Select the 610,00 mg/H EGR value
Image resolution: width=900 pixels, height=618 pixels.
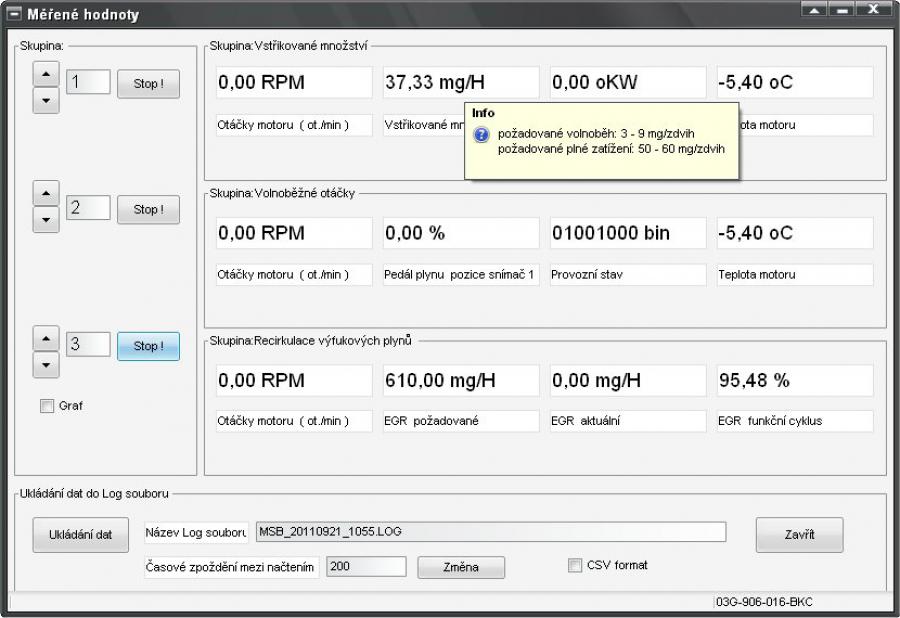(461, 380)
